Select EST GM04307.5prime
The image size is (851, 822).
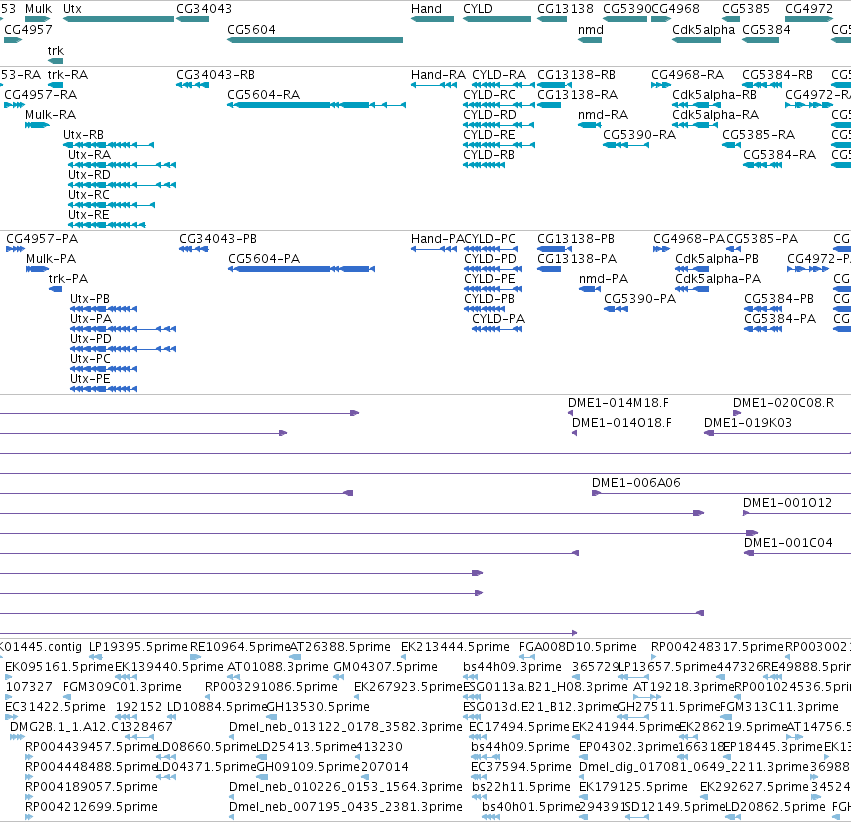point(338,677)
